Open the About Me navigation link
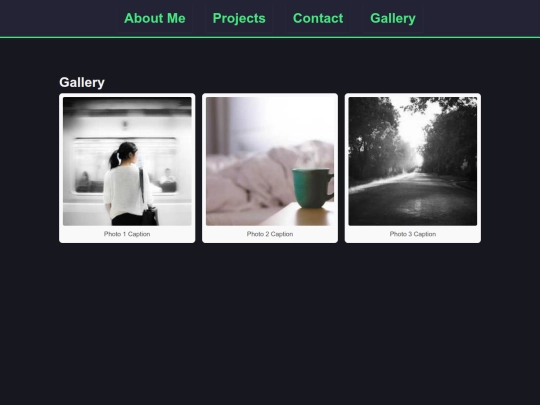Screen dimensions: 540x405 (155, 18)
